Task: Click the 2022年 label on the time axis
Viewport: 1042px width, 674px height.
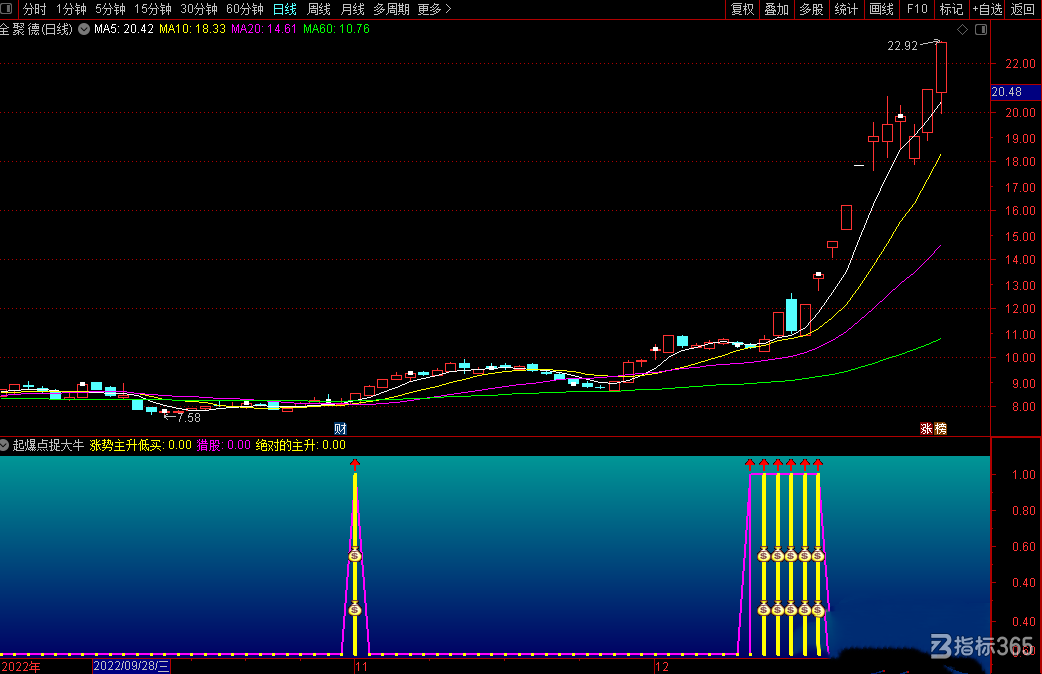Action: pos(21,667)
